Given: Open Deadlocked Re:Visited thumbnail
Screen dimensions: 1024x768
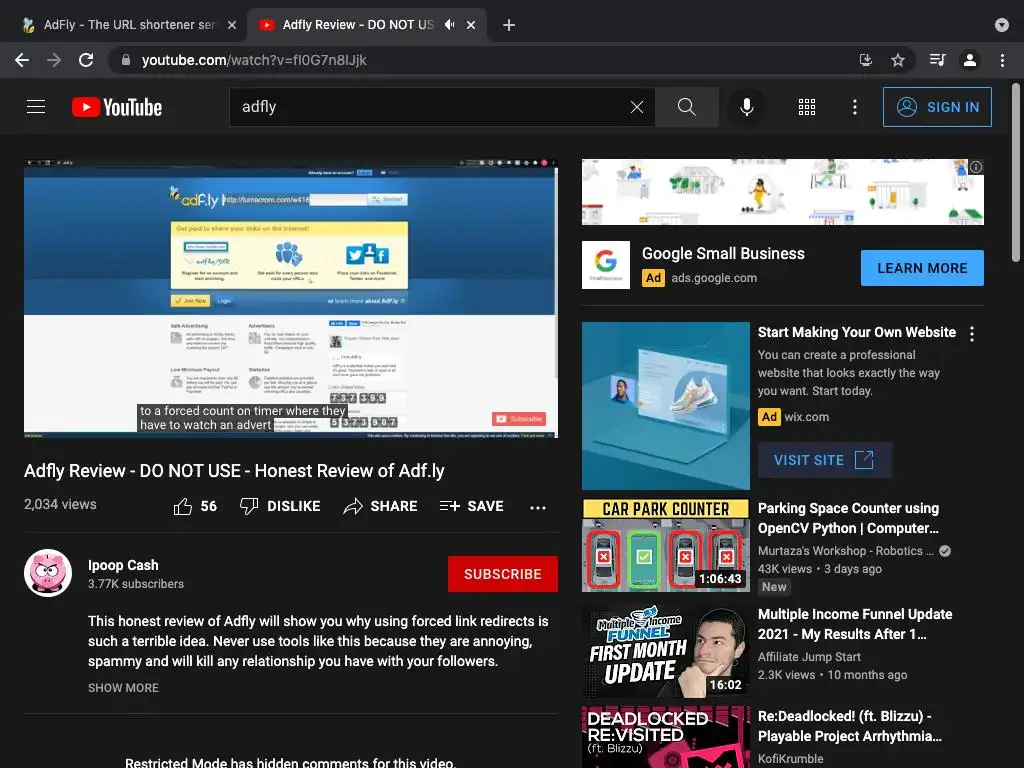Looking at the screenshot, I should point(665,737).
